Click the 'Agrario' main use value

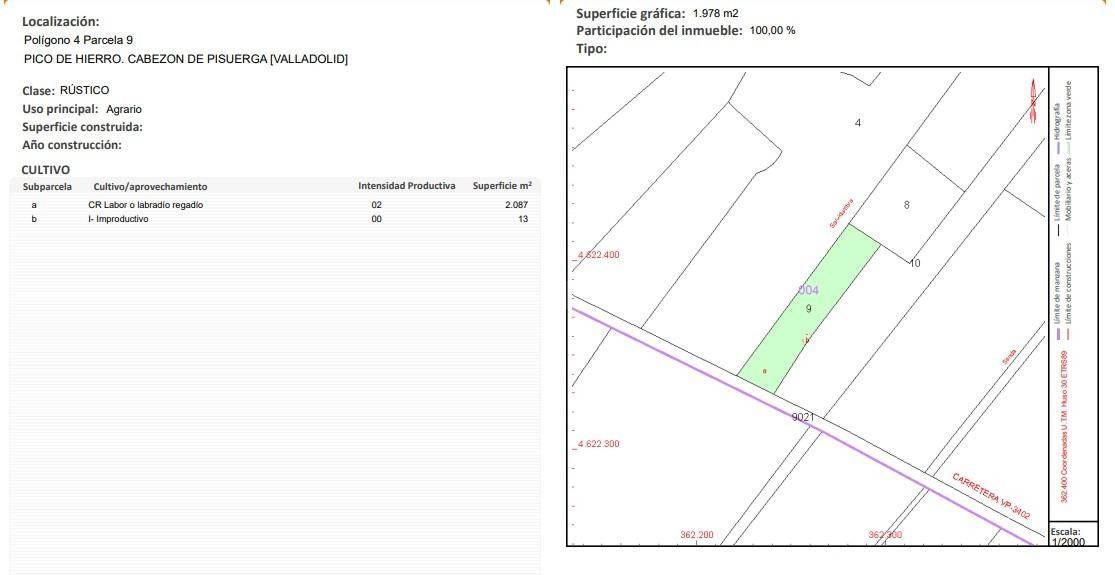coord(124,109)
